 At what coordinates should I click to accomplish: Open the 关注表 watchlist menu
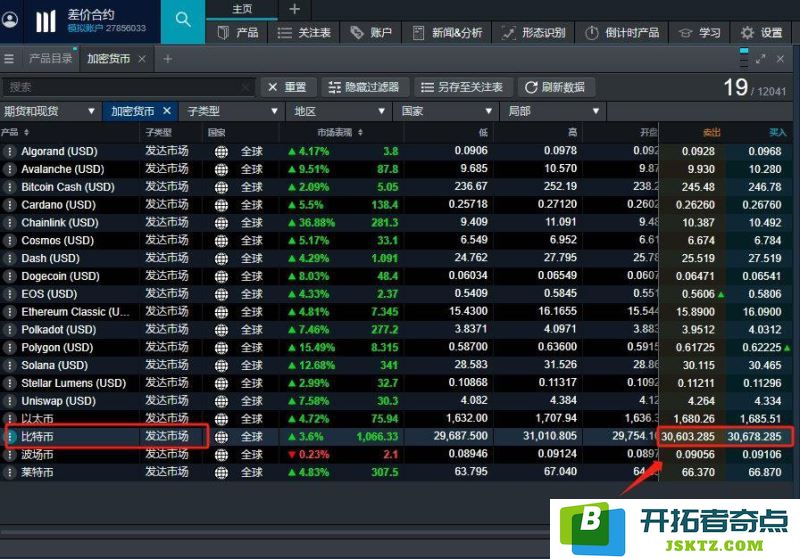pyautogui.click(x=304, y=33)
